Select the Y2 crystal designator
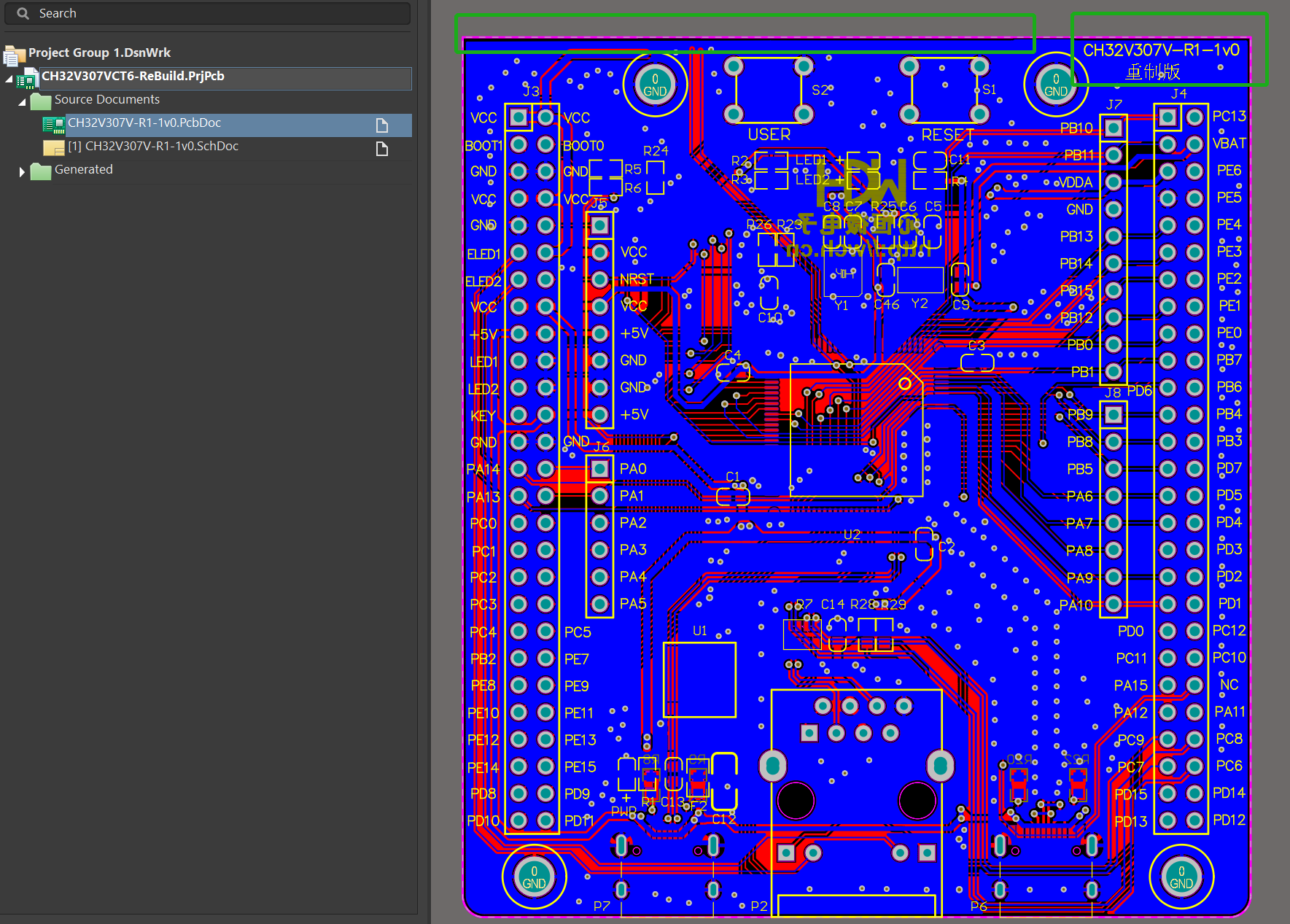Screen dimensions: 1290x924 tap(920, 303)
